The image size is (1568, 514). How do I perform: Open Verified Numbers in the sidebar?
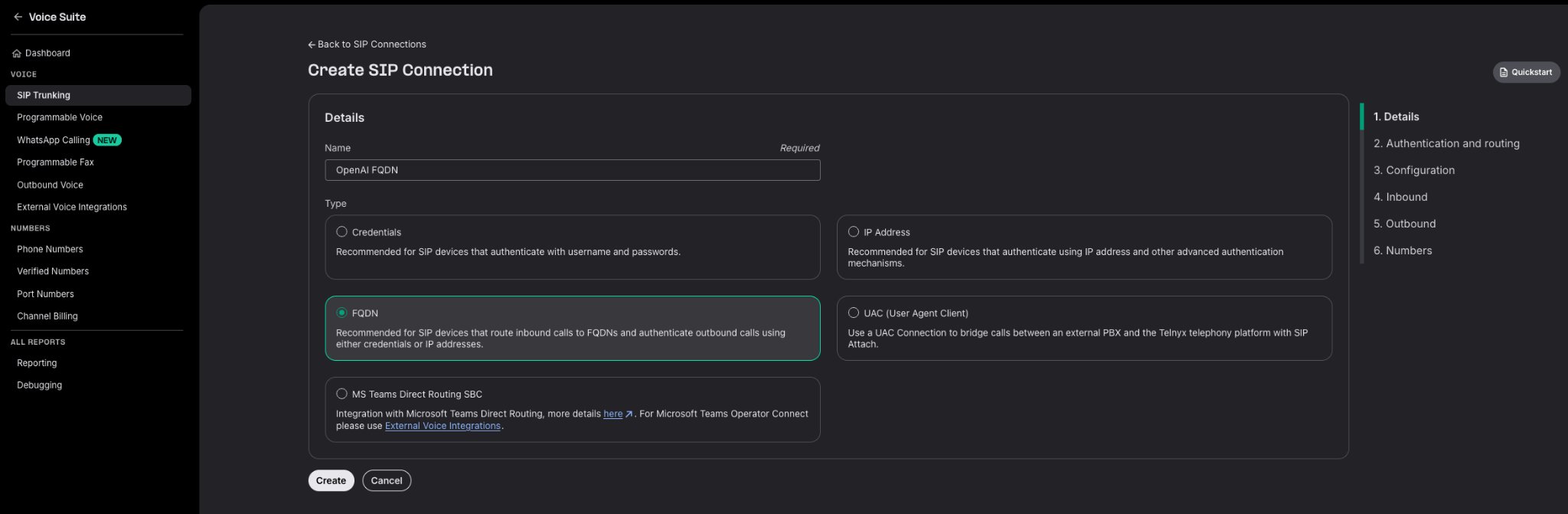(53, 271)
